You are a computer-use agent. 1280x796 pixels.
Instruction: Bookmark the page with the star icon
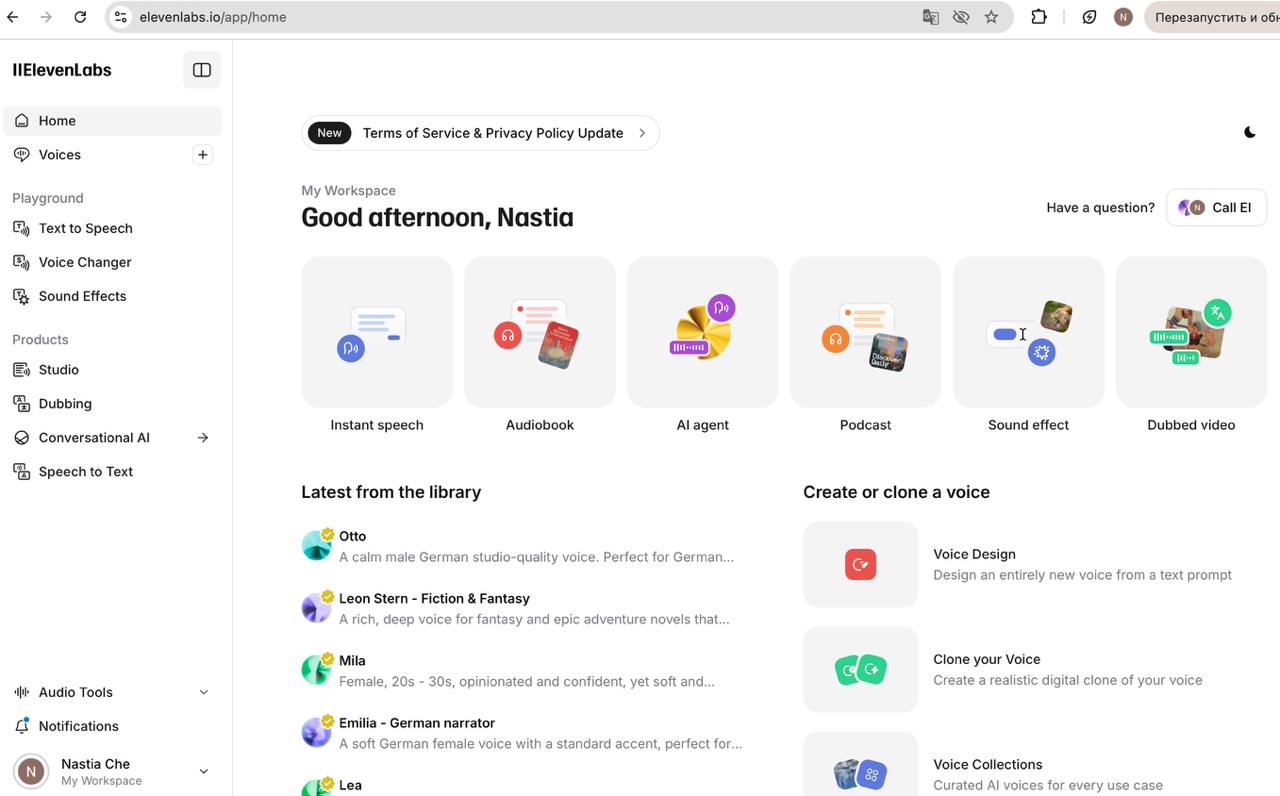991,17
